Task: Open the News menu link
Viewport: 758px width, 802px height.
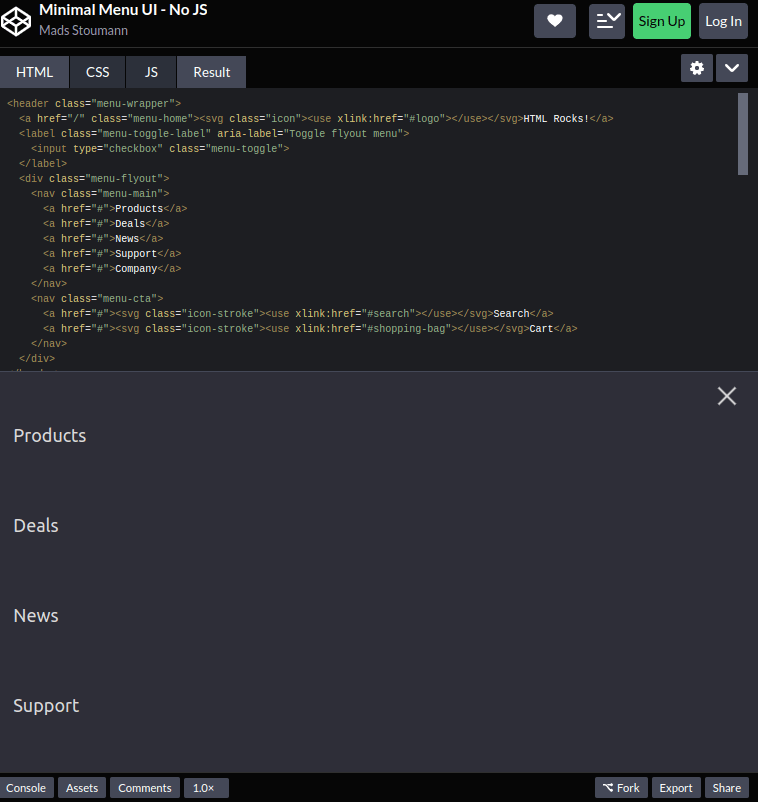Action: 36,616
